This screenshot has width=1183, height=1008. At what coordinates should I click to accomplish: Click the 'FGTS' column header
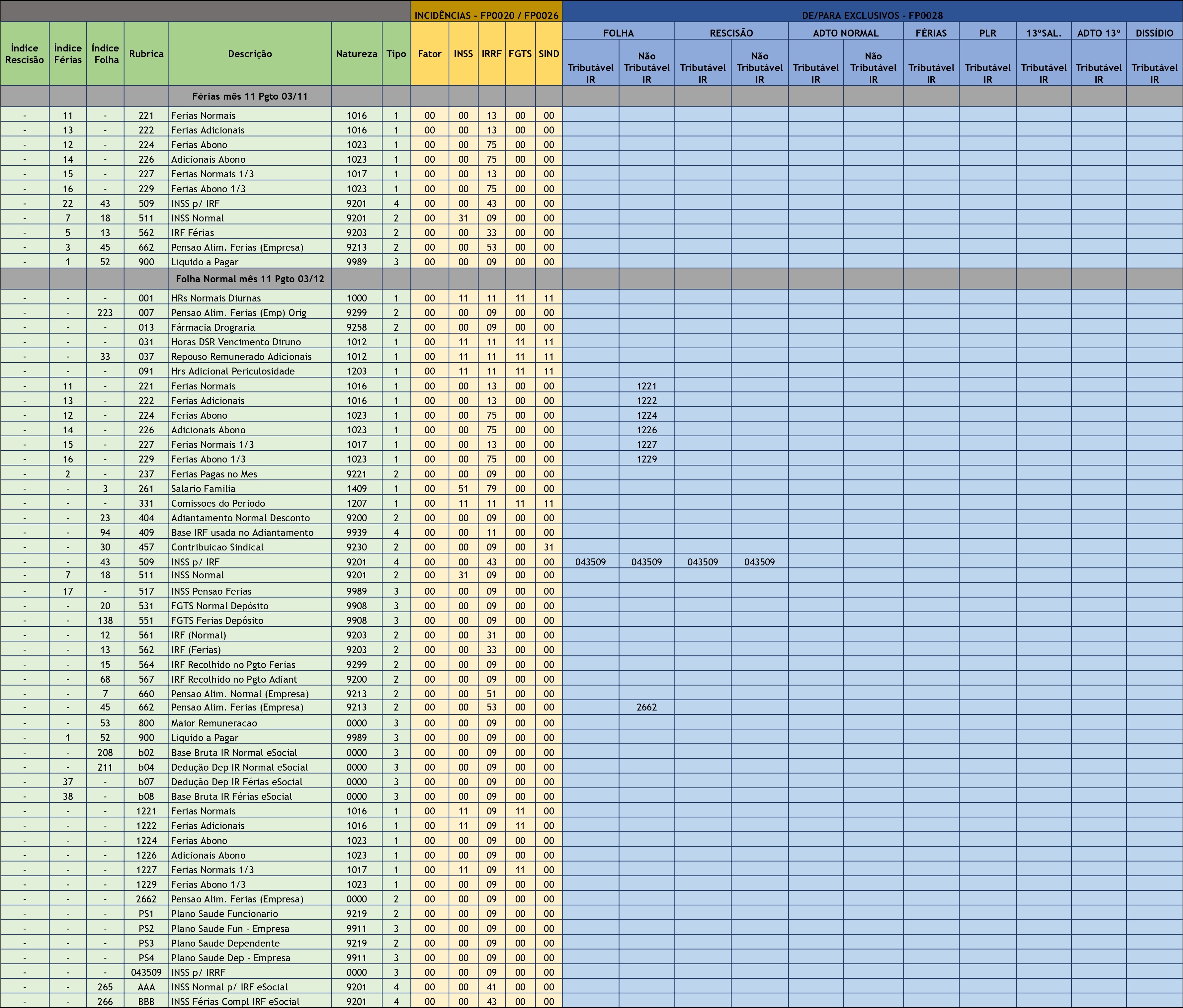coord(520,54)
